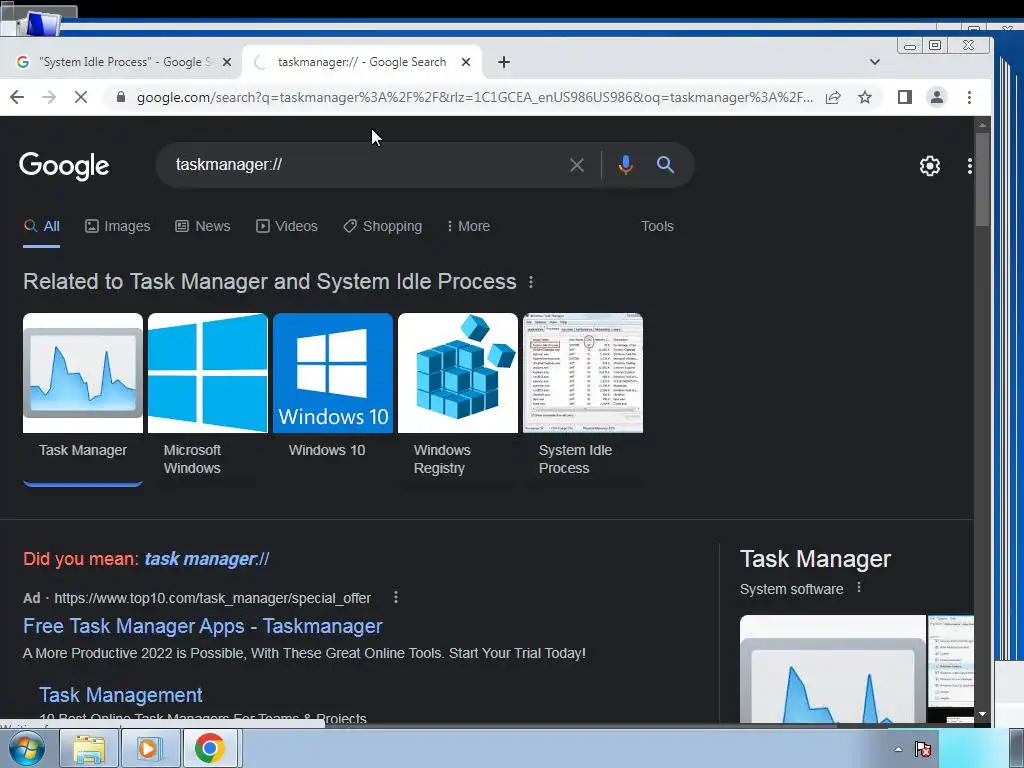Open Google quick settings gear
Image resolution: width=1024 pixels, height=768 pixels.
(929, 166)
